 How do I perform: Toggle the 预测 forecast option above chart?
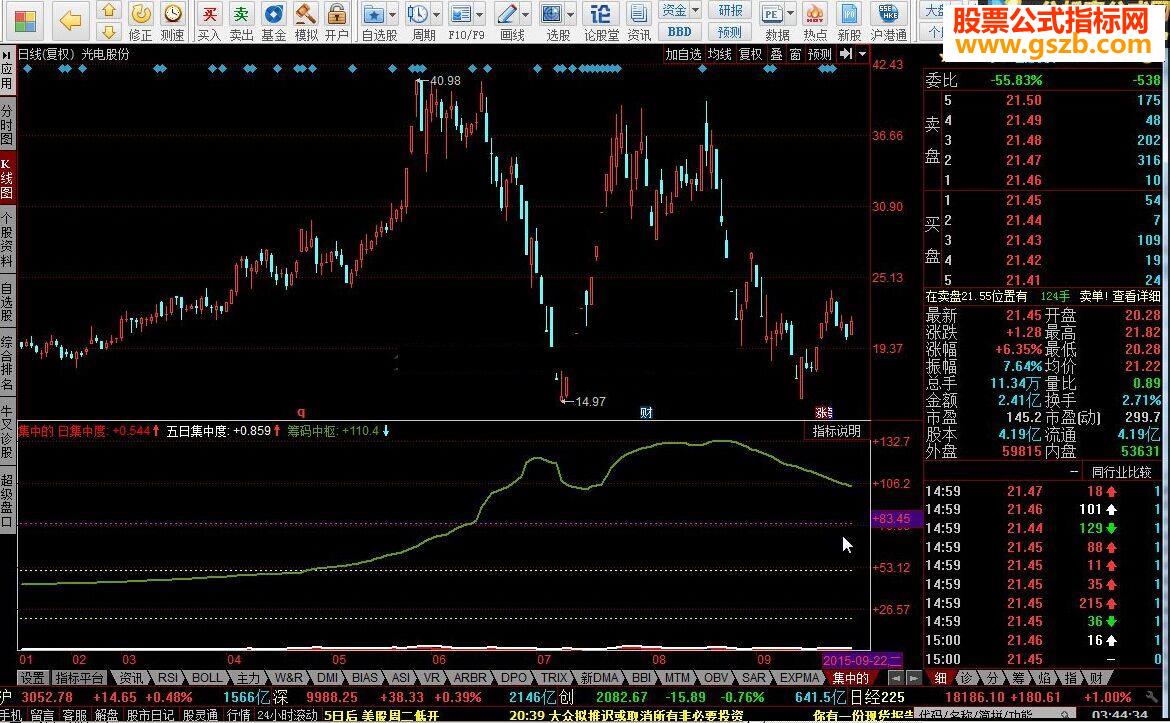click(x=819, y=54)
